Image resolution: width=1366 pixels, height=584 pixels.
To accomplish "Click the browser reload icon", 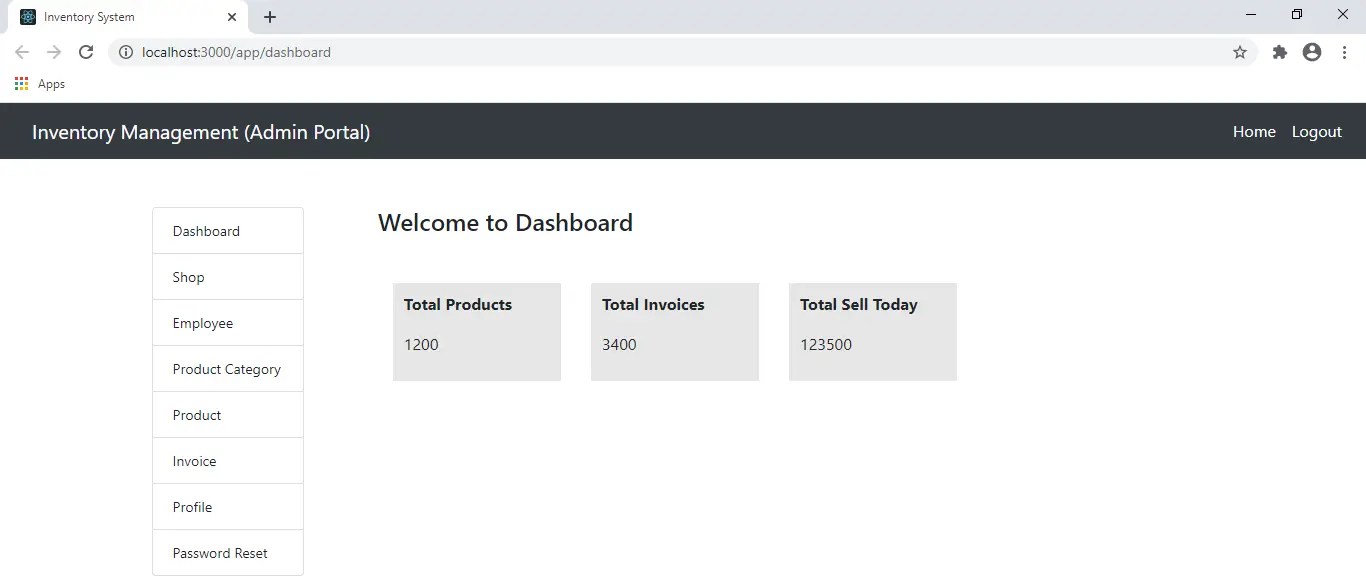I will (x=86, y=52).
